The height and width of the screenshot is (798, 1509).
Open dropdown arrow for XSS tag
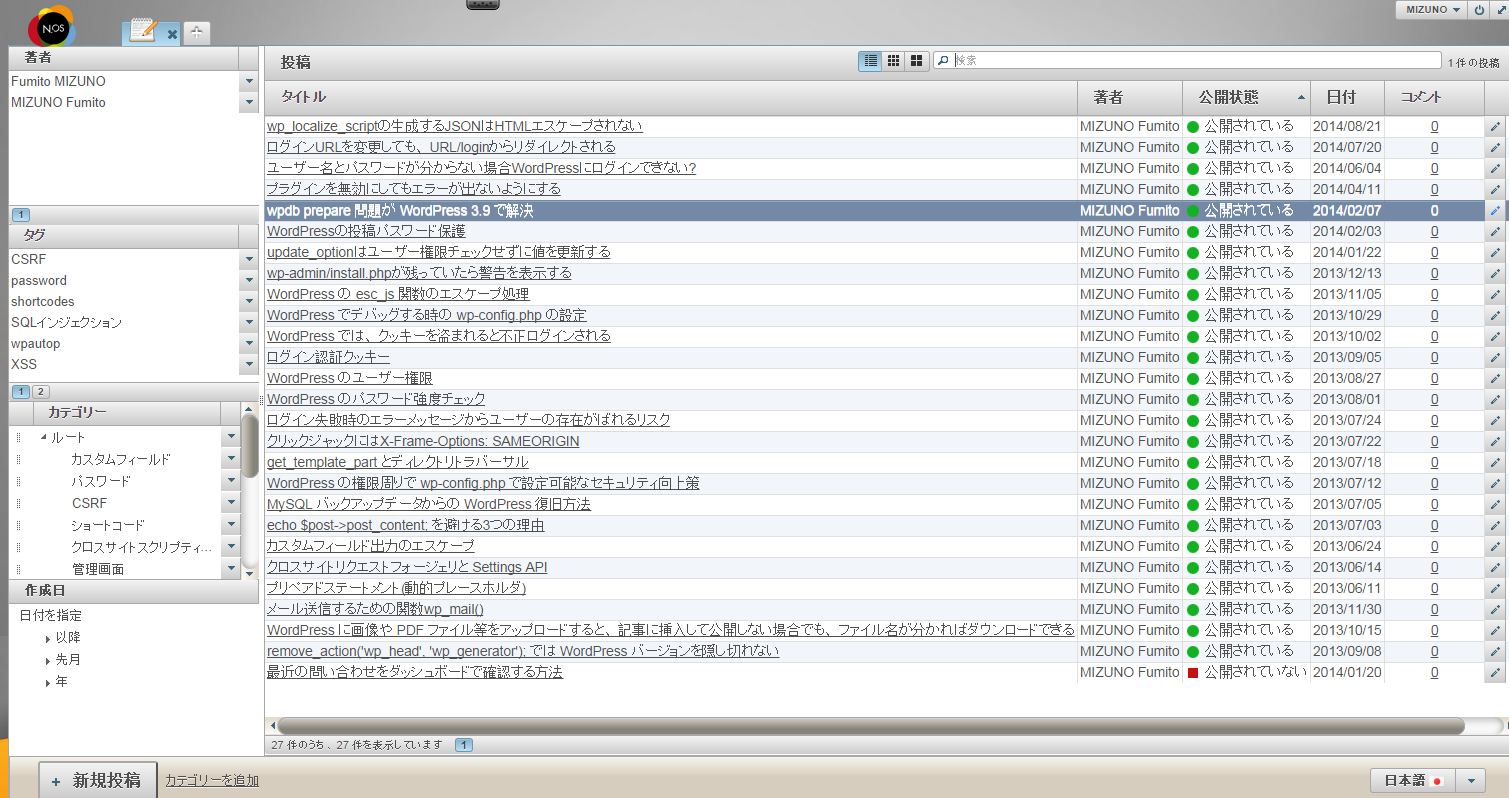pos(249,365)
